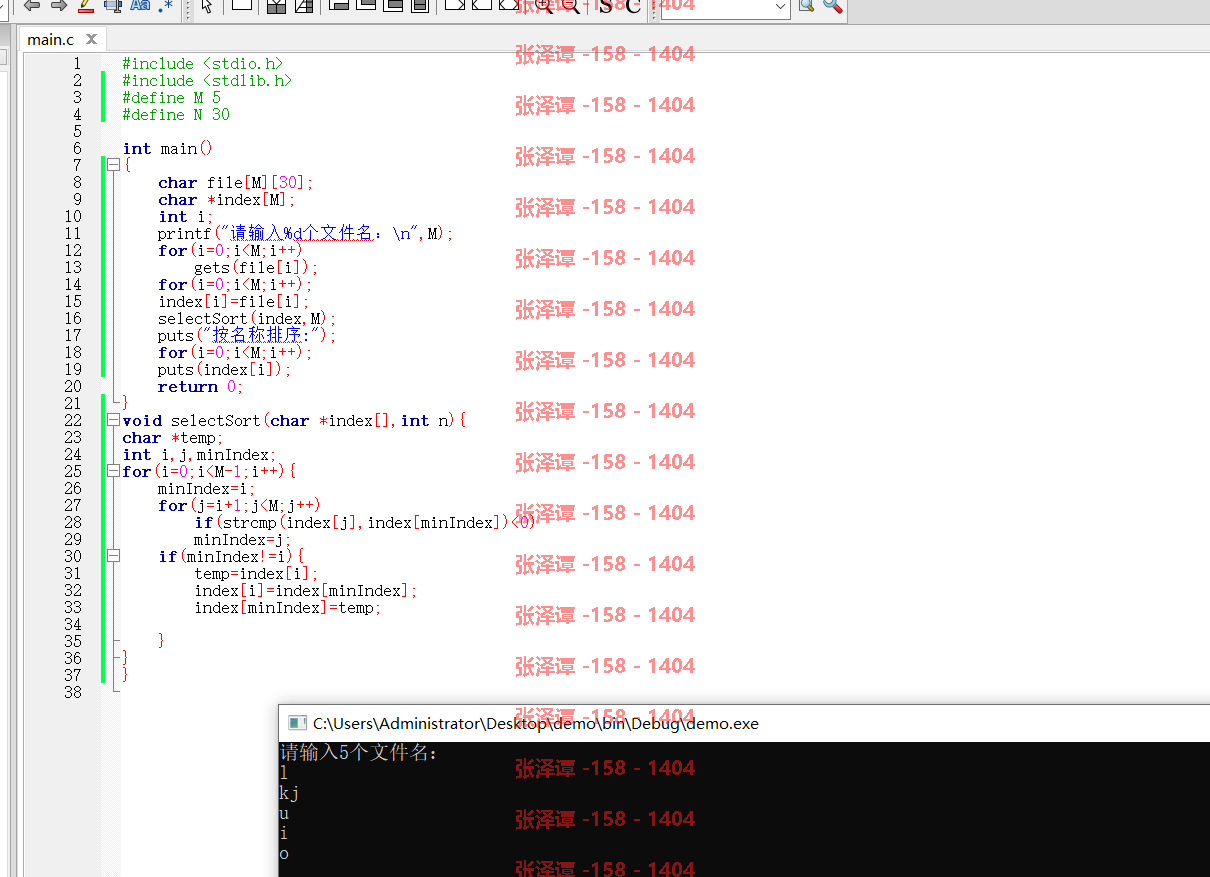Toggle the highlight marker pen icon
The width and height of the screenshot is (1210, 877).
[x=85, y=6]
